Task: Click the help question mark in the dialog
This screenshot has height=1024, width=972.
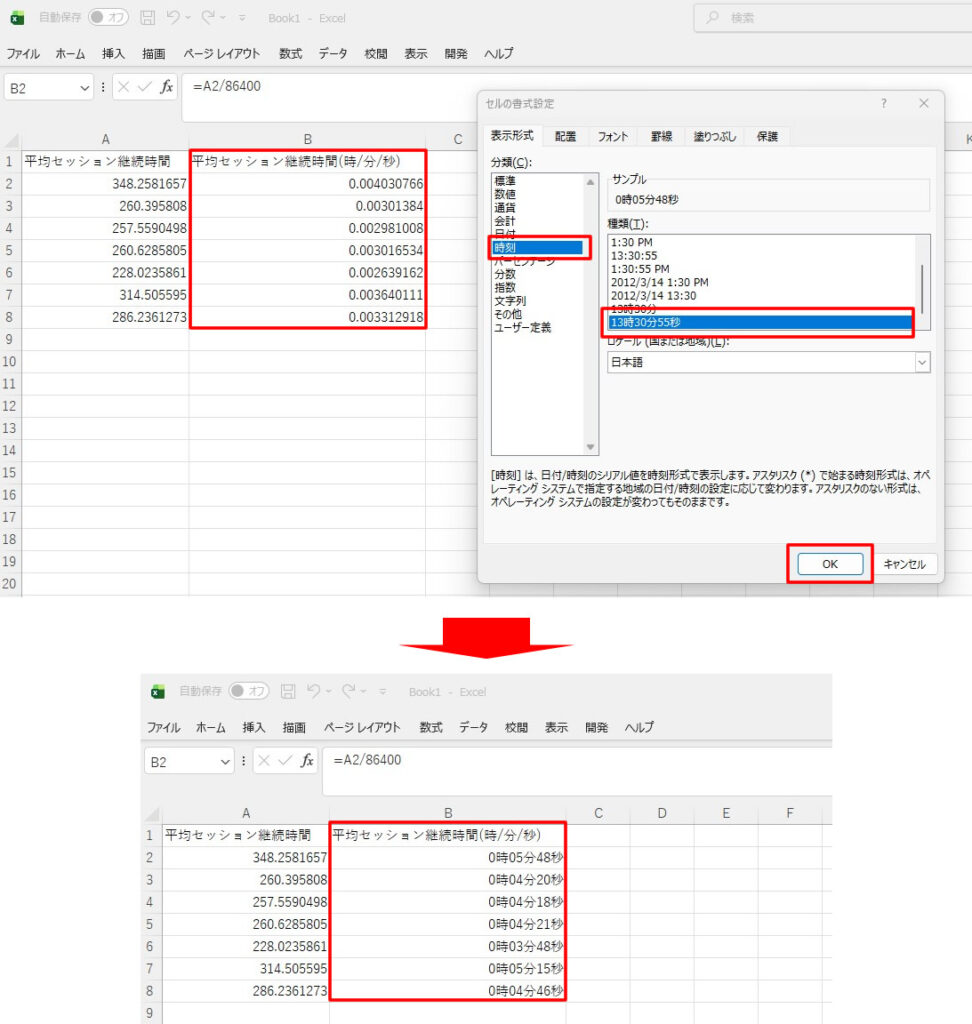Action: click(883, 104)
